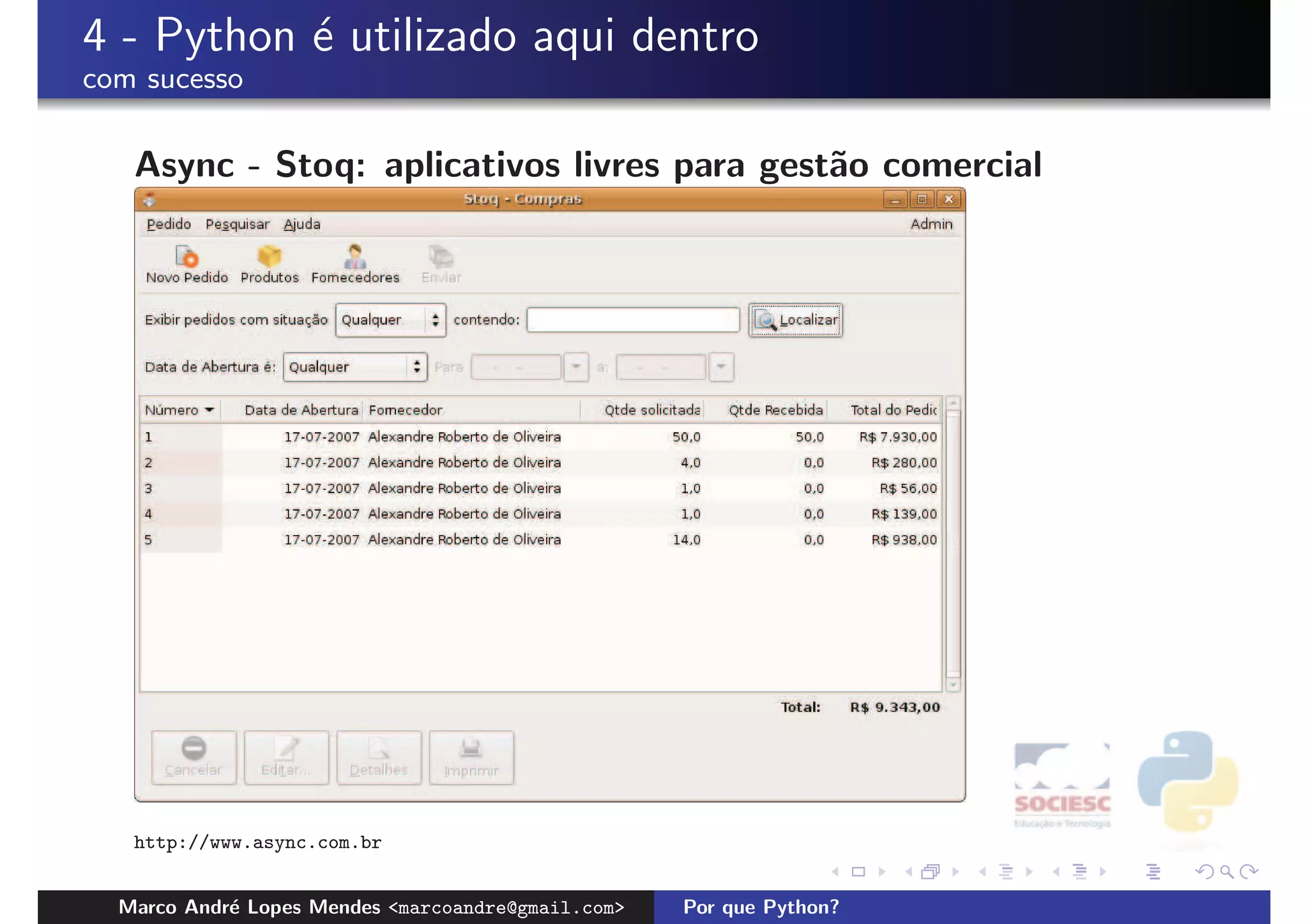Image resolution: width=1308 pixels, height=924 pixels.
Task: Click the R$ 7.930,00 total cell
Action: [x=898, y=437]
